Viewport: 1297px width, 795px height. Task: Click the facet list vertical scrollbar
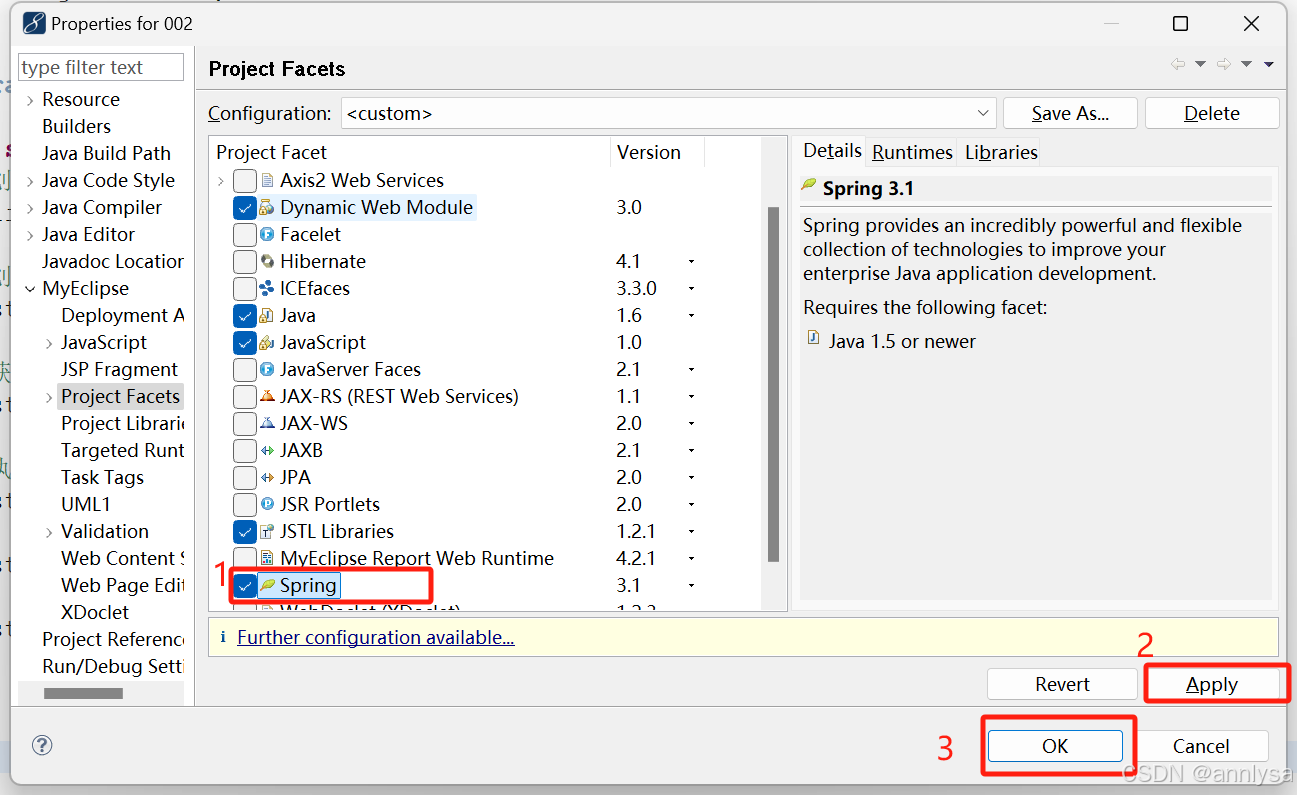(x=772, y=384)
